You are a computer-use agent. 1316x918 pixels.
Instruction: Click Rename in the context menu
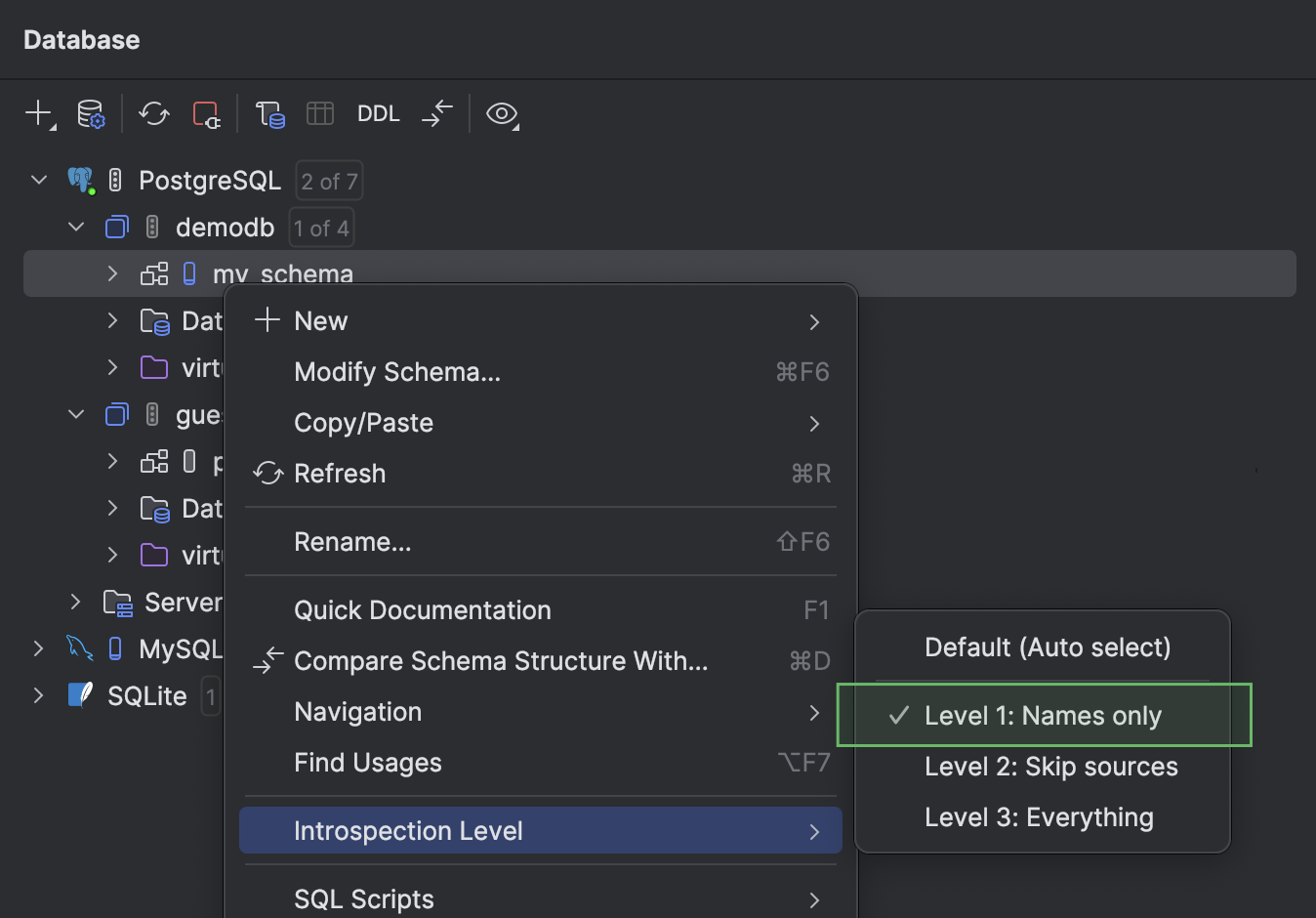tap(352, 541)
